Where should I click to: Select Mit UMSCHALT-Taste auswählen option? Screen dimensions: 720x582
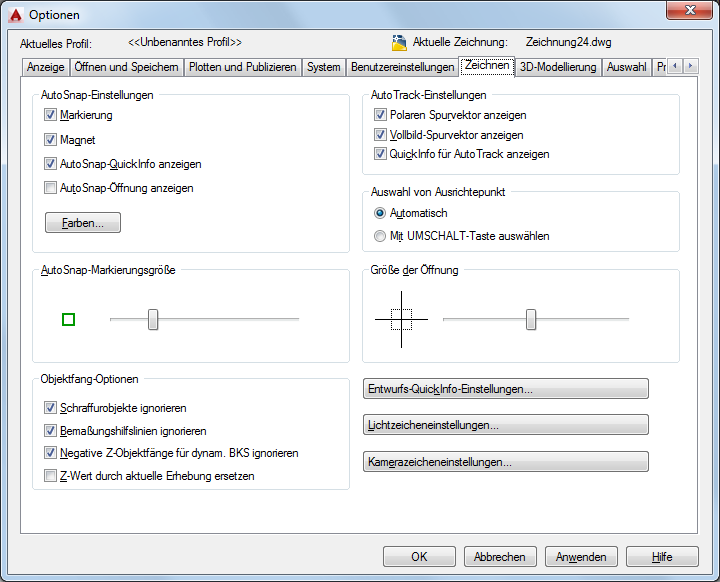click(380, 237)
